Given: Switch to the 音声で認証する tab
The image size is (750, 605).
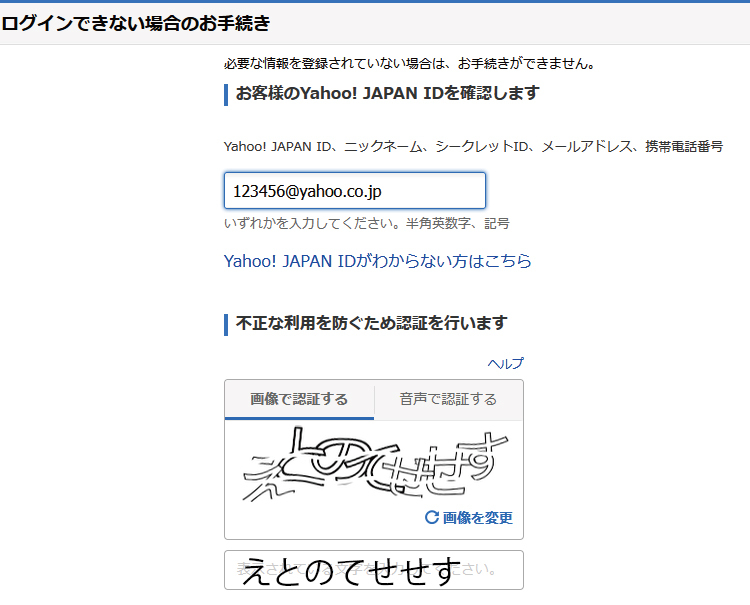Looking at the screenshot, I should [448, 399].
